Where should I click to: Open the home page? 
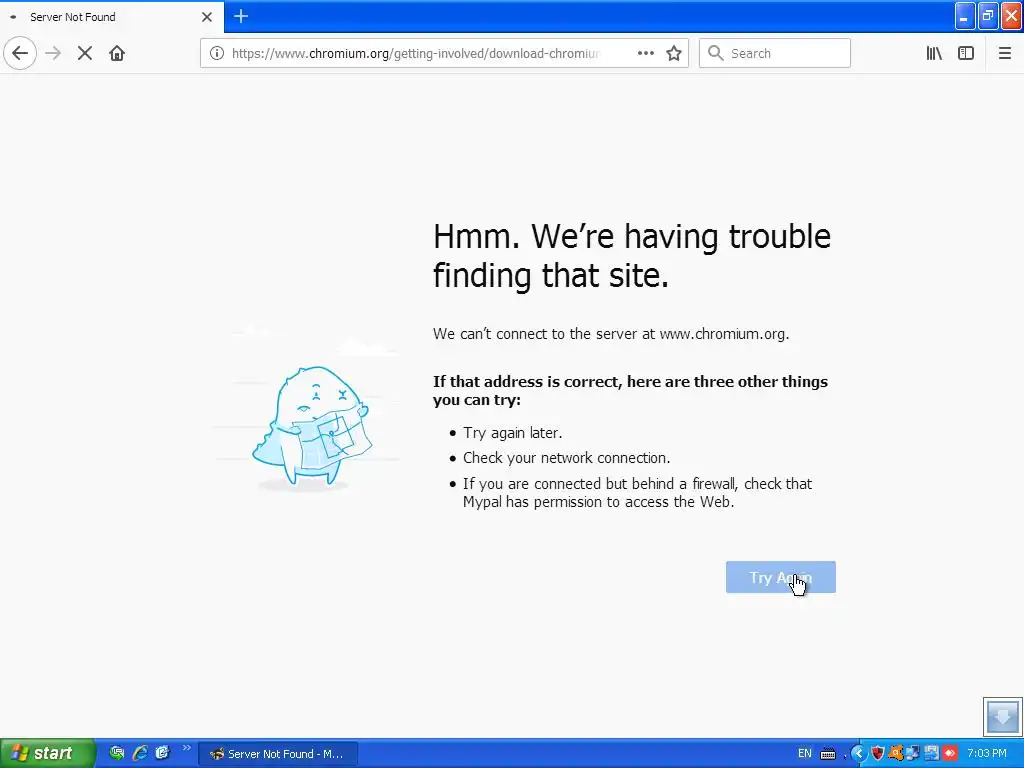coord(117,53)
